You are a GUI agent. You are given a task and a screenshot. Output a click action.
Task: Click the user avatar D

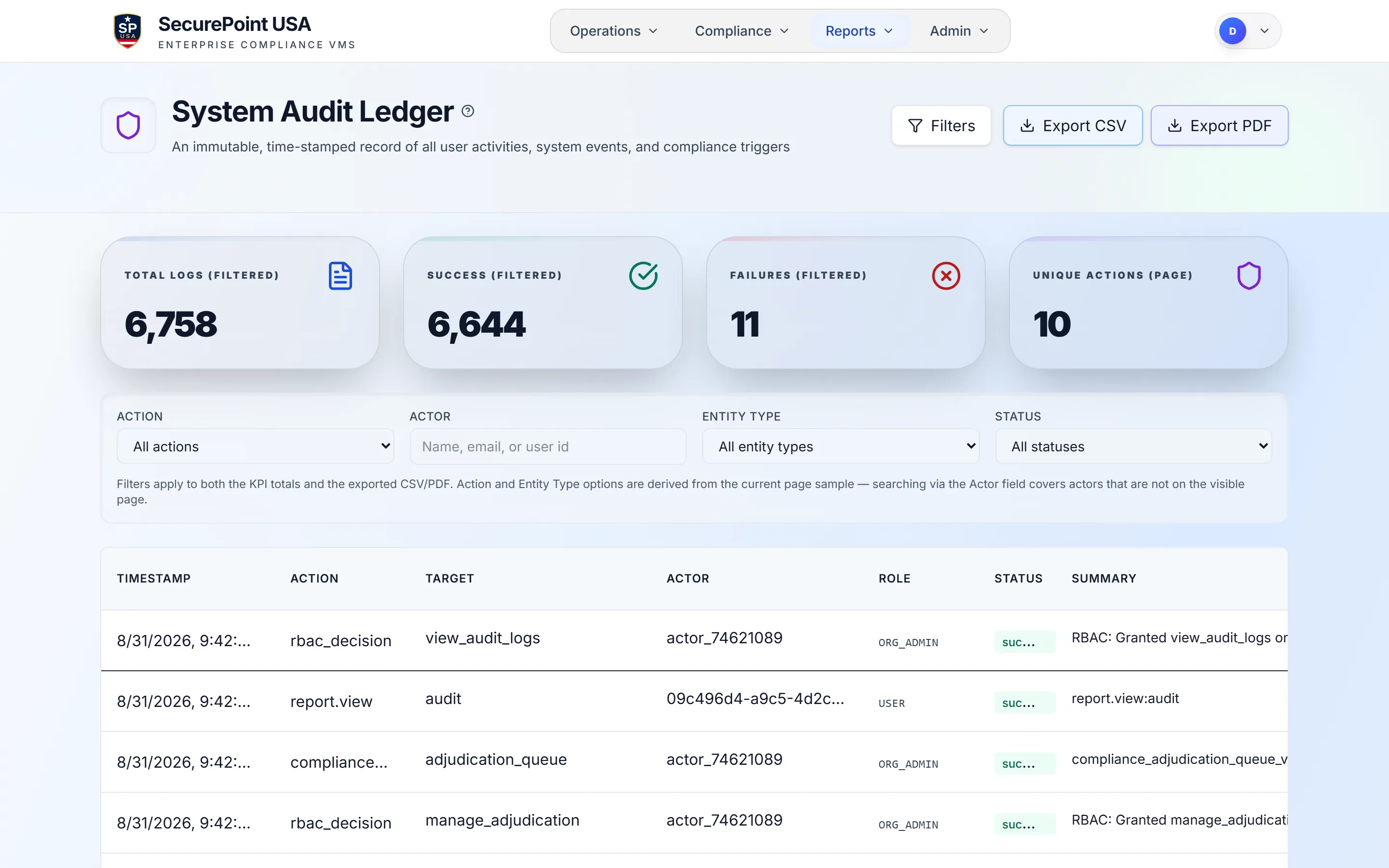click(x=1232, y=31)
